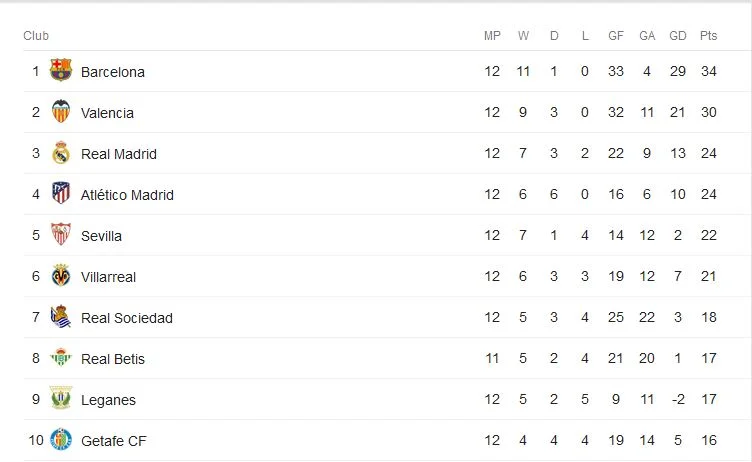Click the MP column header
Viewport: 752px width, 462px height.
click(x=492, y=36)
